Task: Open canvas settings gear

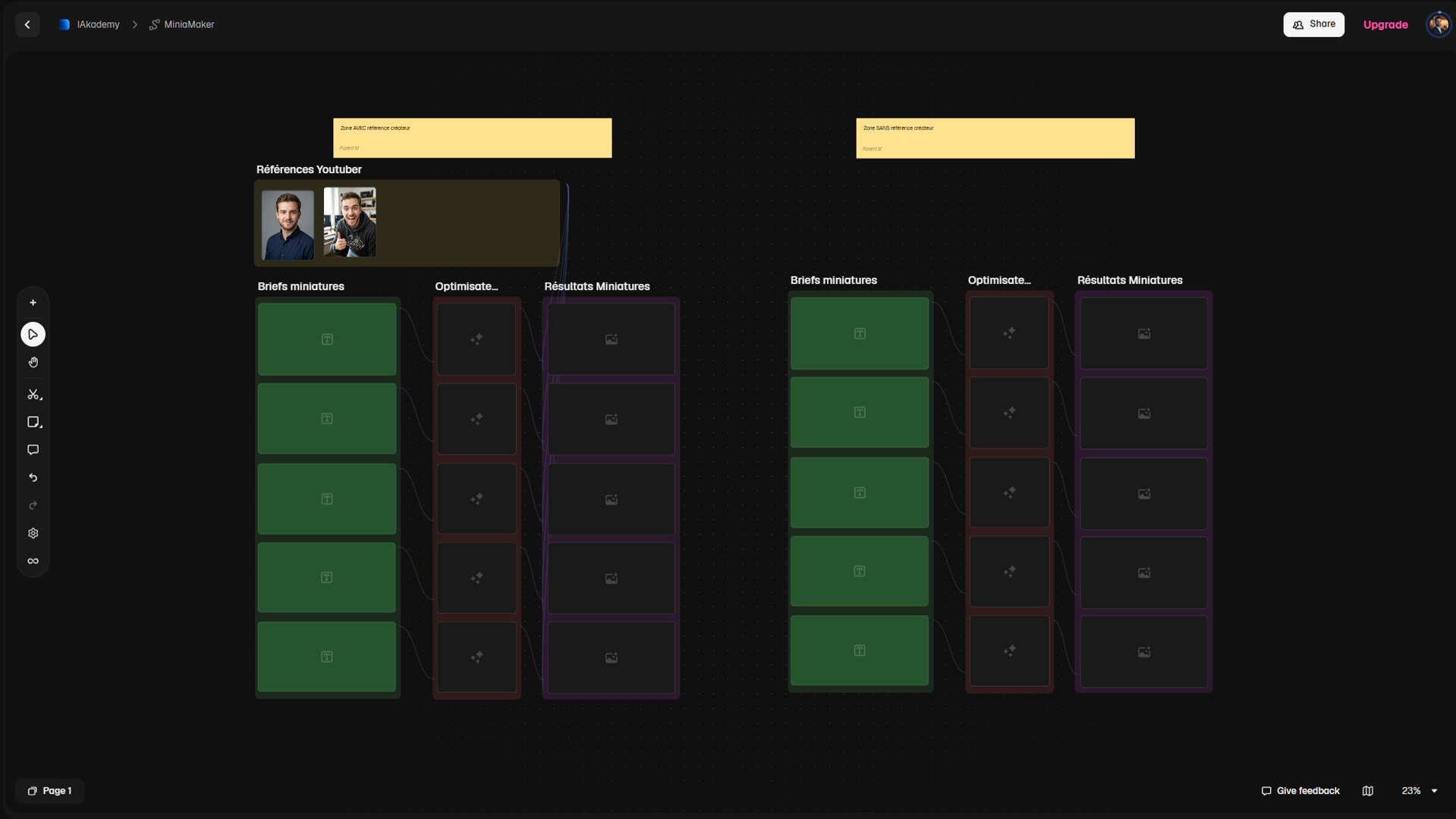Action: click(33, 534)
